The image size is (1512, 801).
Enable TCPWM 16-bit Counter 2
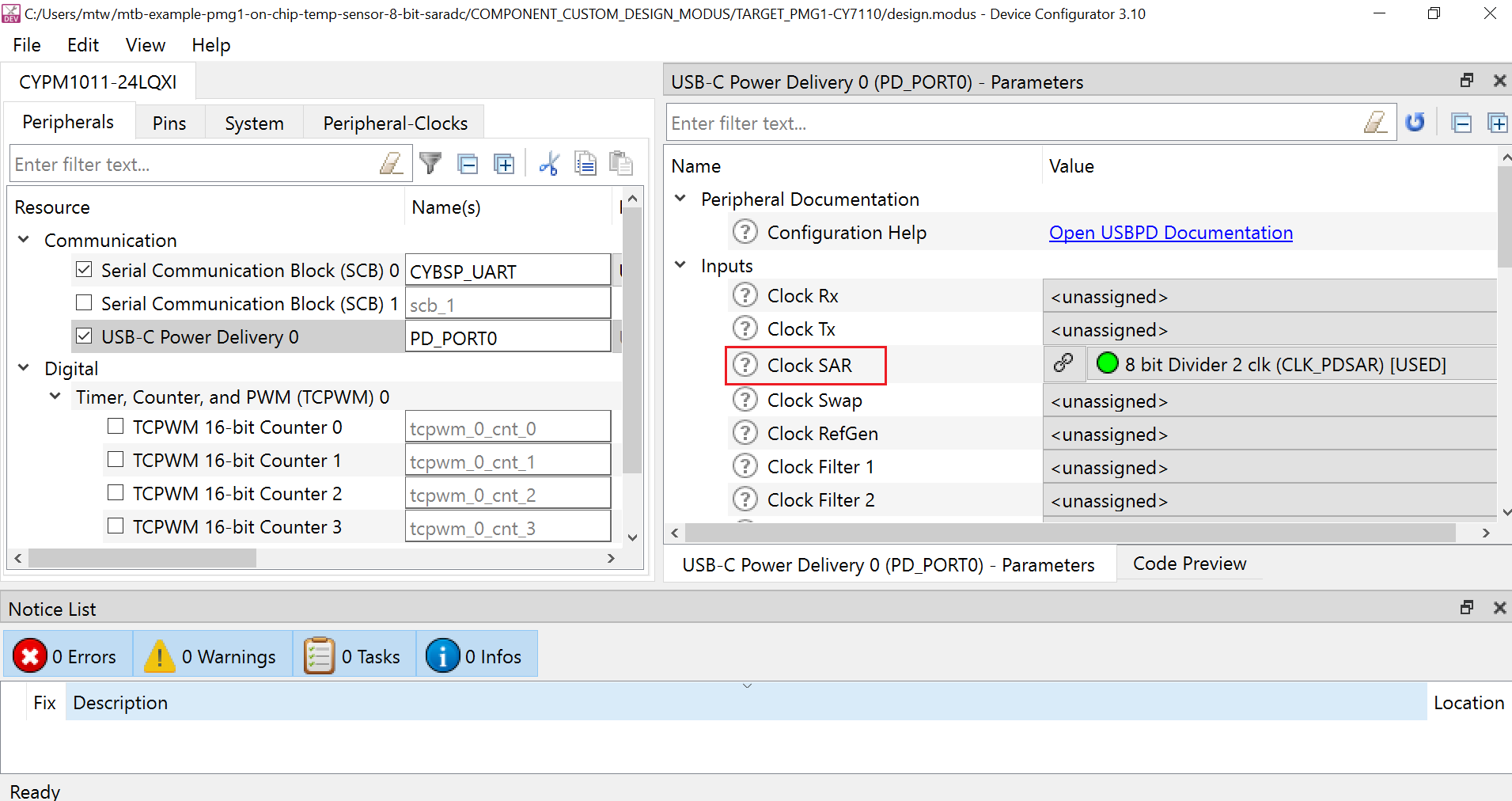tap(116, 493)
